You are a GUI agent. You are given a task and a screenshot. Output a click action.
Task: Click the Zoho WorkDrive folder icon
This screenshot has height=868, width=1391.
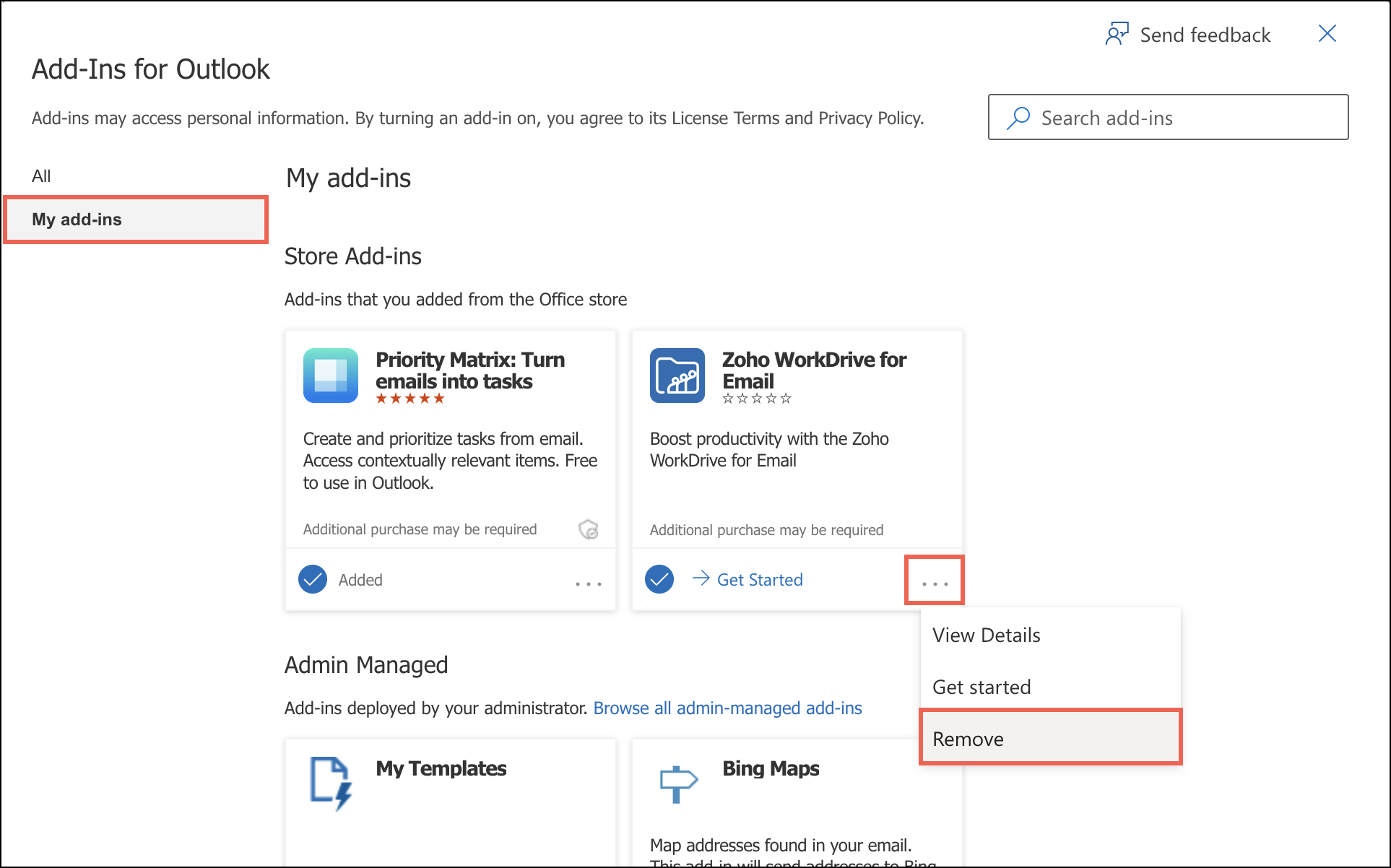(x=677, y=376)
